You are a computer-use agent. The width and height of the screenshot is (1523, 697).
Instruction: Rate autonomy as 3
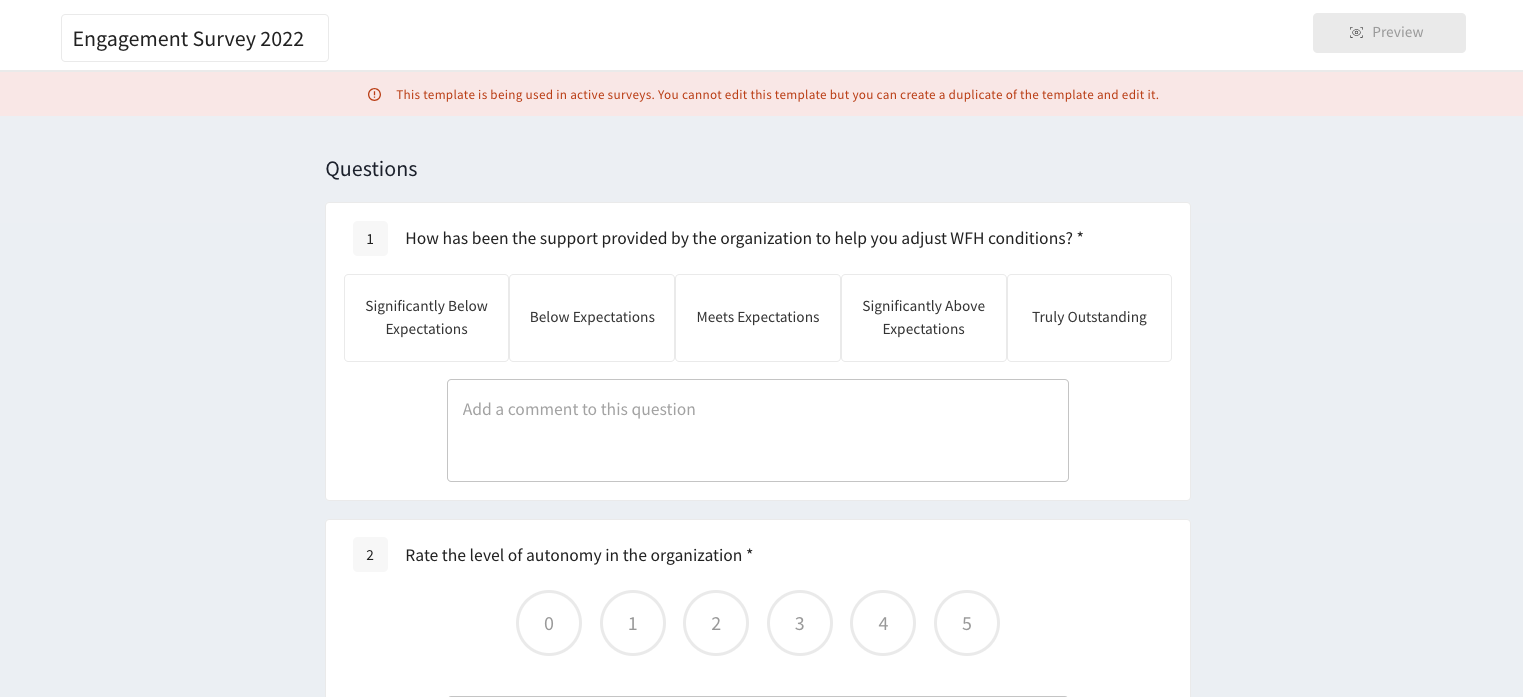point(800,623)
